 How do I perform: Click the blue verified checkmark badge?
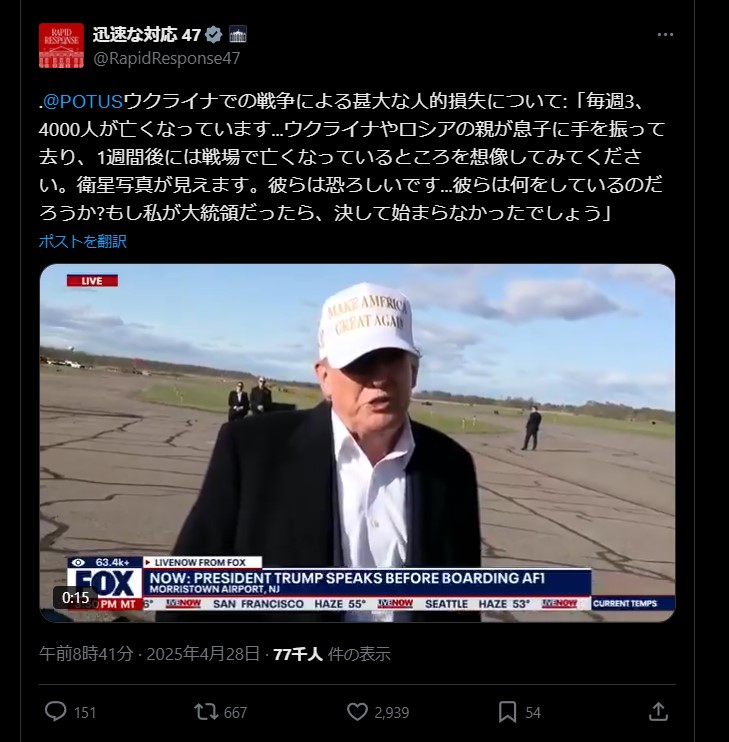[x=214, y=35]
